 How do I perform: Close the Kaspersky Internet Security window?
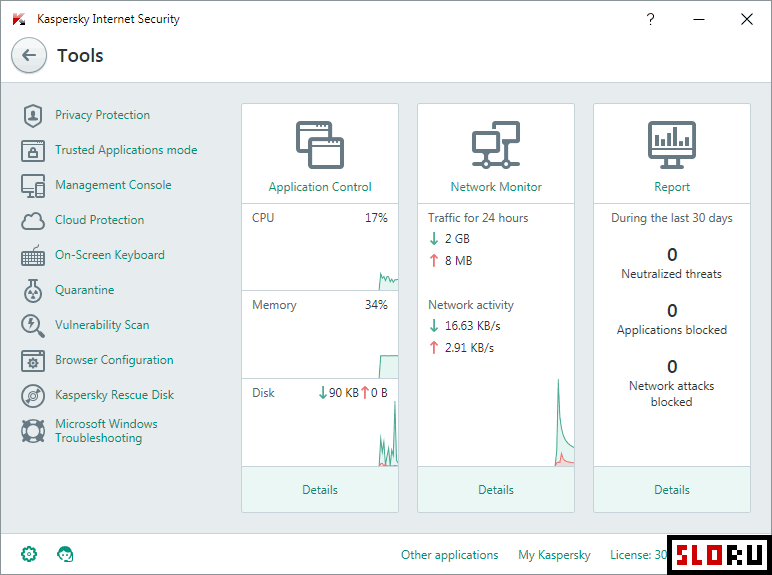coord(747,19)
